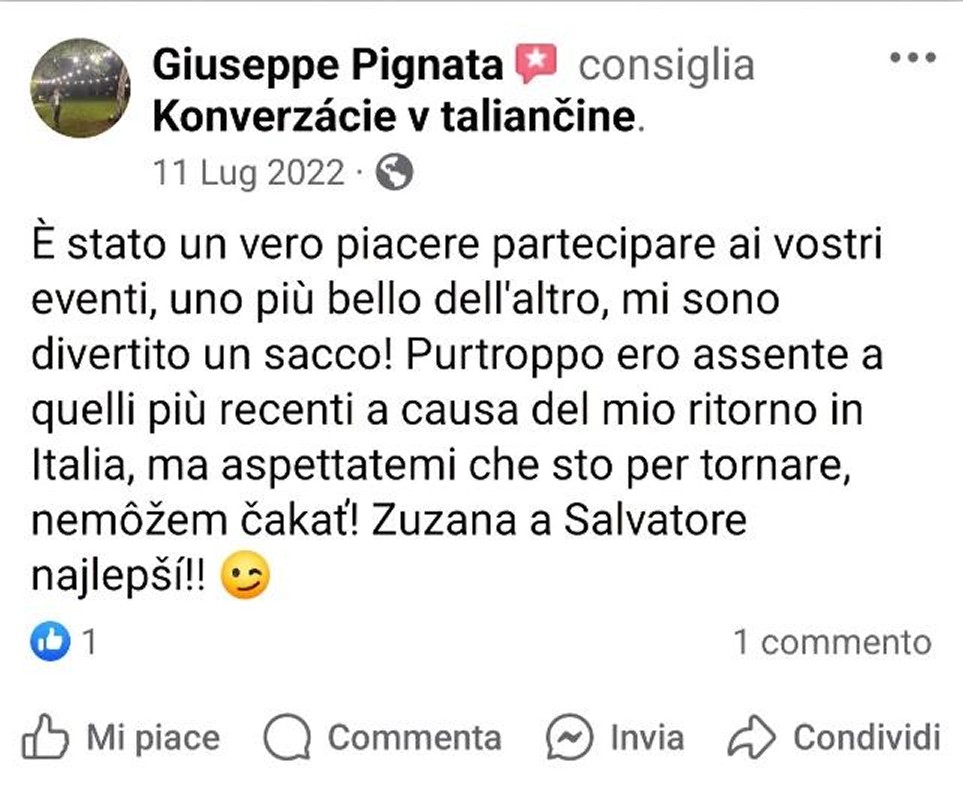
Task: Click the blue like reaction icon
Action: coord(50,641)
